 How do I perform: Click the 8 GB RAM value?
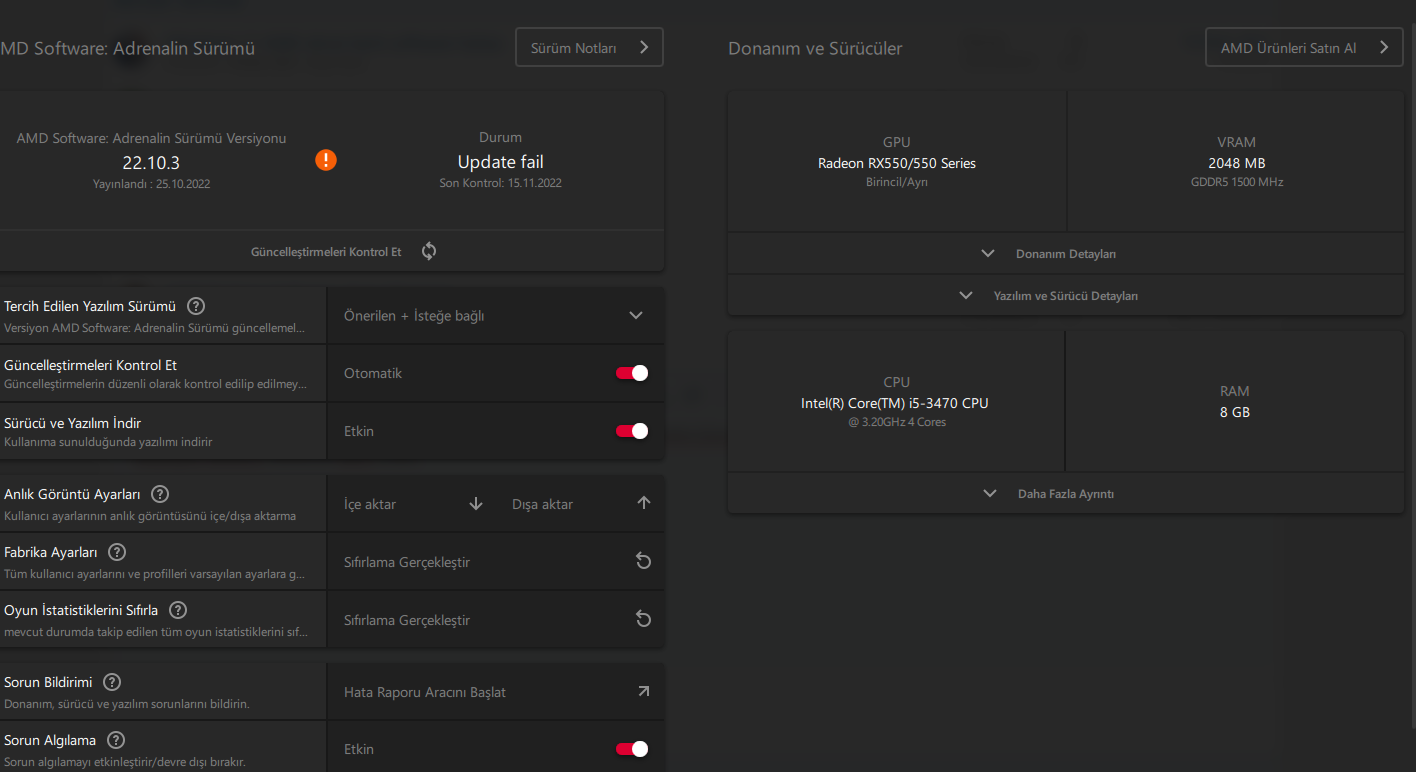point(1235,412)
